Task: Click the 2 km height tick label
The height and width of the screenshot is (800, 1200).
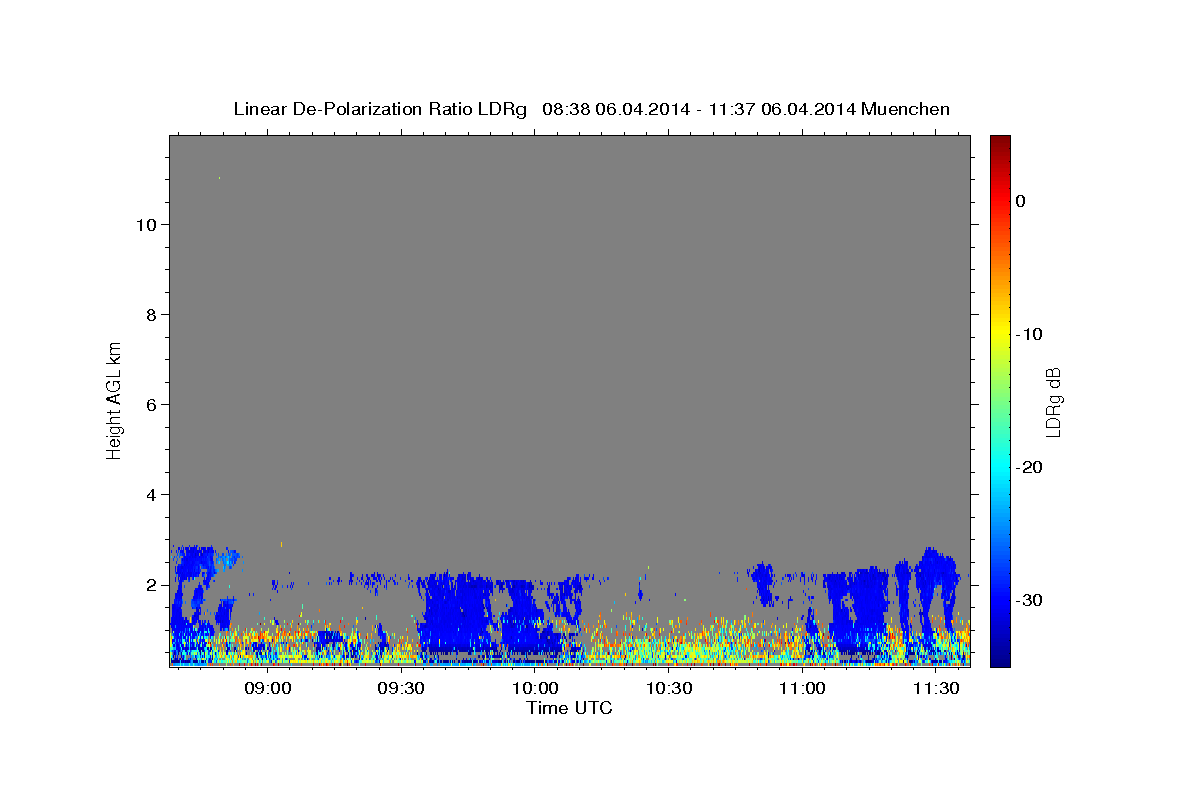Action: [x=152, y=584]
